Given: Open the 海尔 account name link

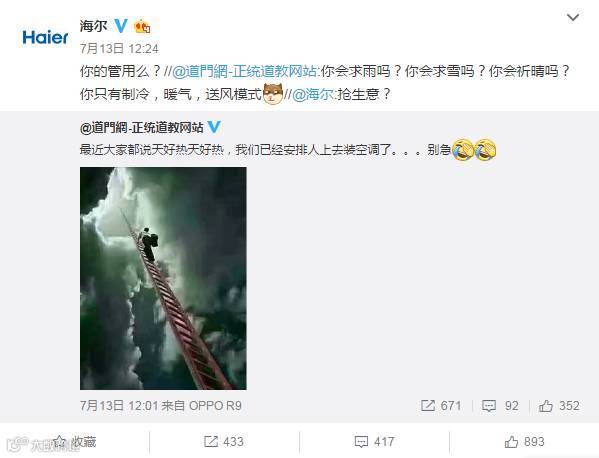Looking at the screenshot, I should (x=93, y=26).
